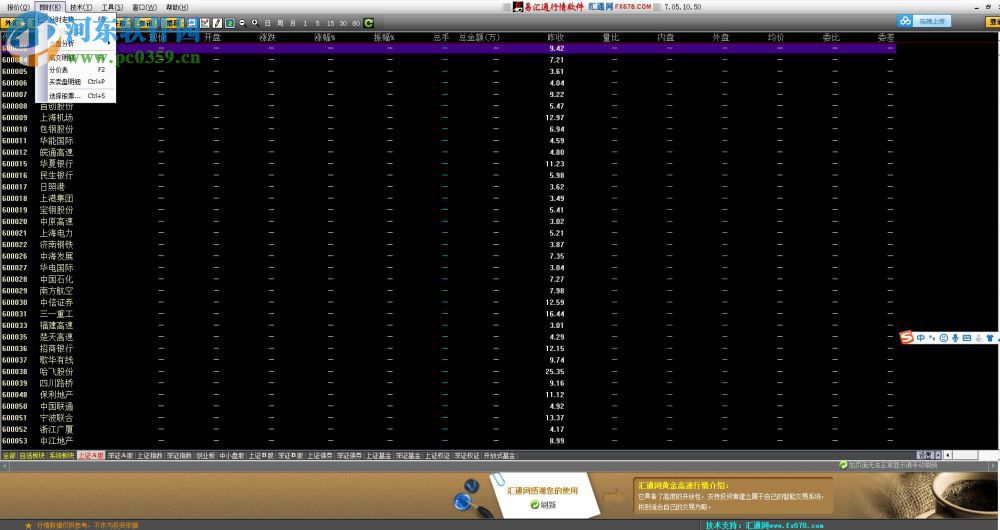1000x530 pixels.
Task: Click the emoji icon in the IME bar
Action: (x=943, y=338)
